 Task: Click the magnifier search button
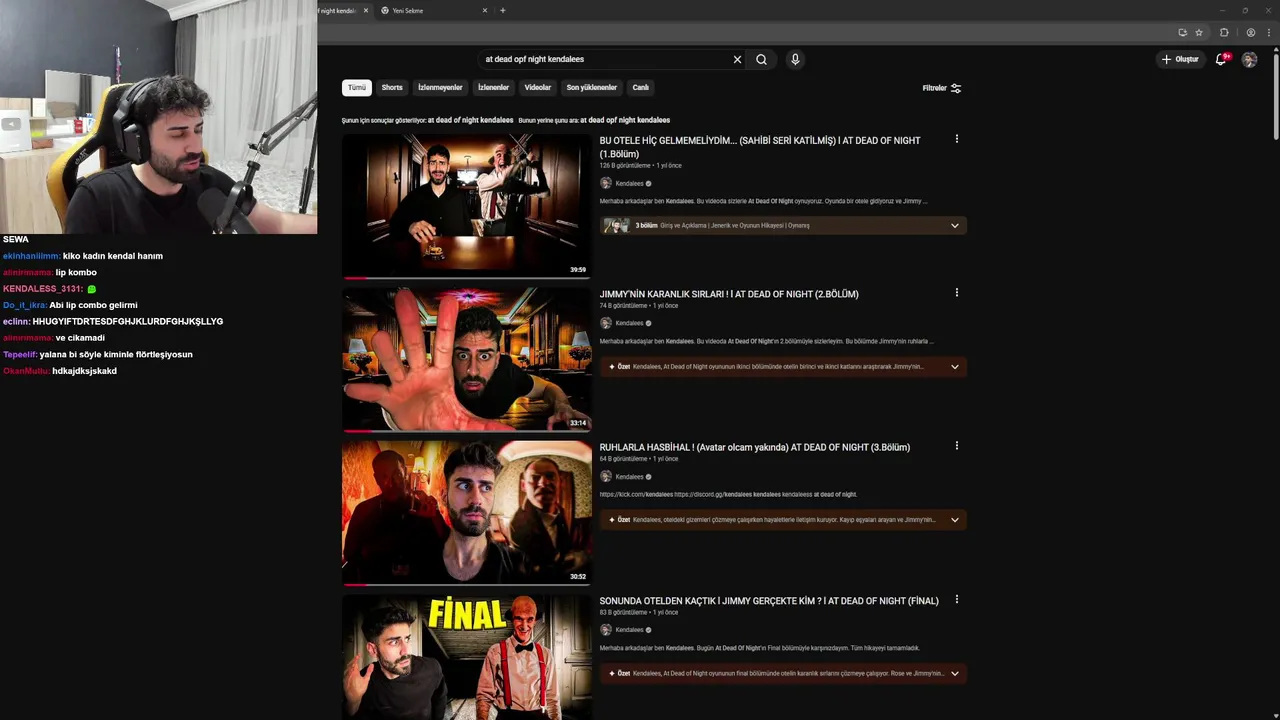761,59
